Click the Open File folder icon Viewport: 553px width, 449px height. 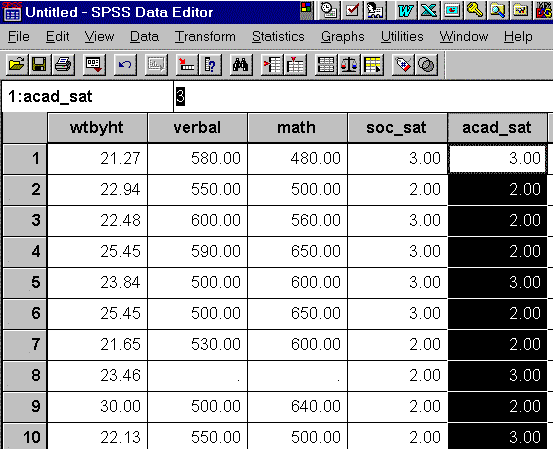16,65
